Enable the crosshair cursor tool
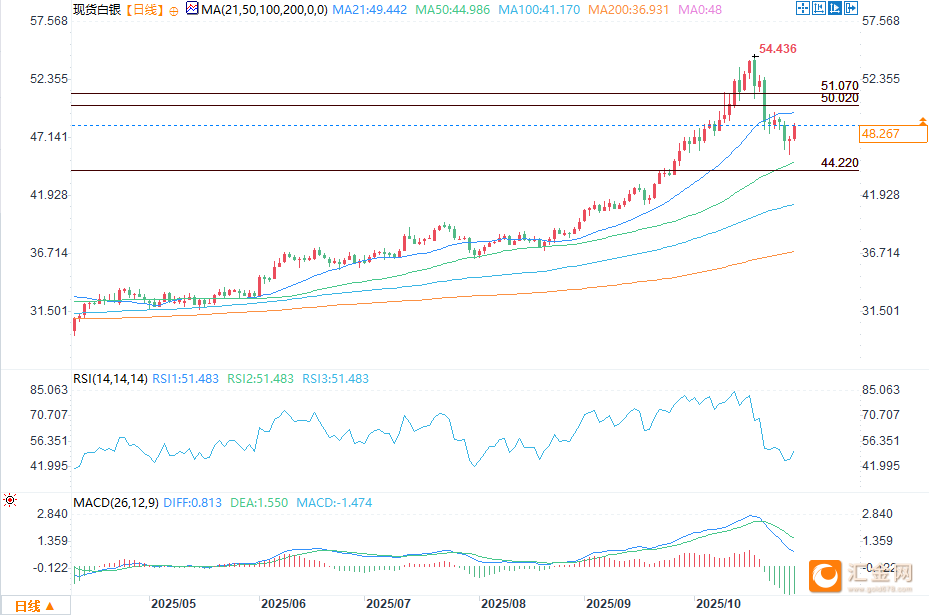This screenshot has width=929, height=615. point(803,8)
